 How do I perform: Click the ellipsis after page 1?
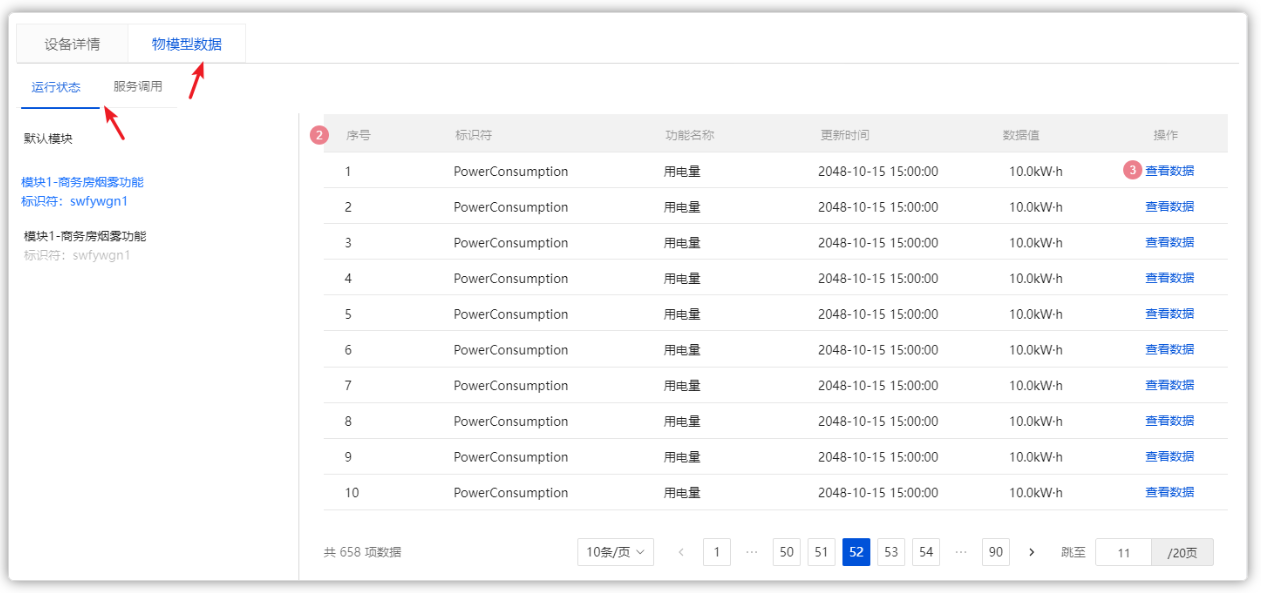pyautogui.click(x=752, y=552)
